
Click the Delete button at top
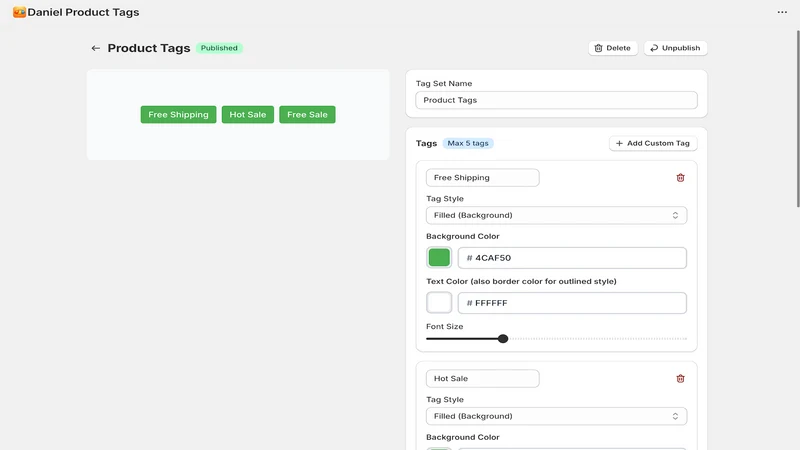tap(613, 48)
